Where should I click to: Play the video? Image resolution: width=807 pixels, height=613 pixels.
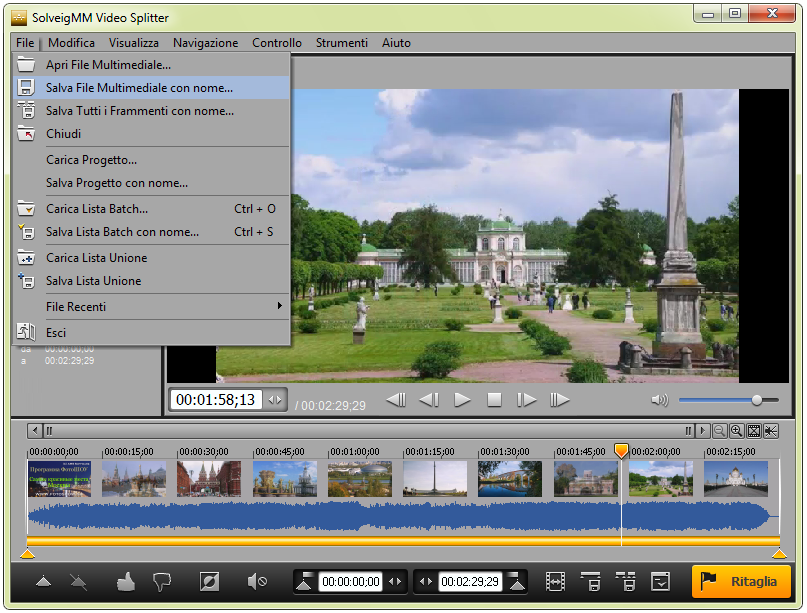click(462, 400)
